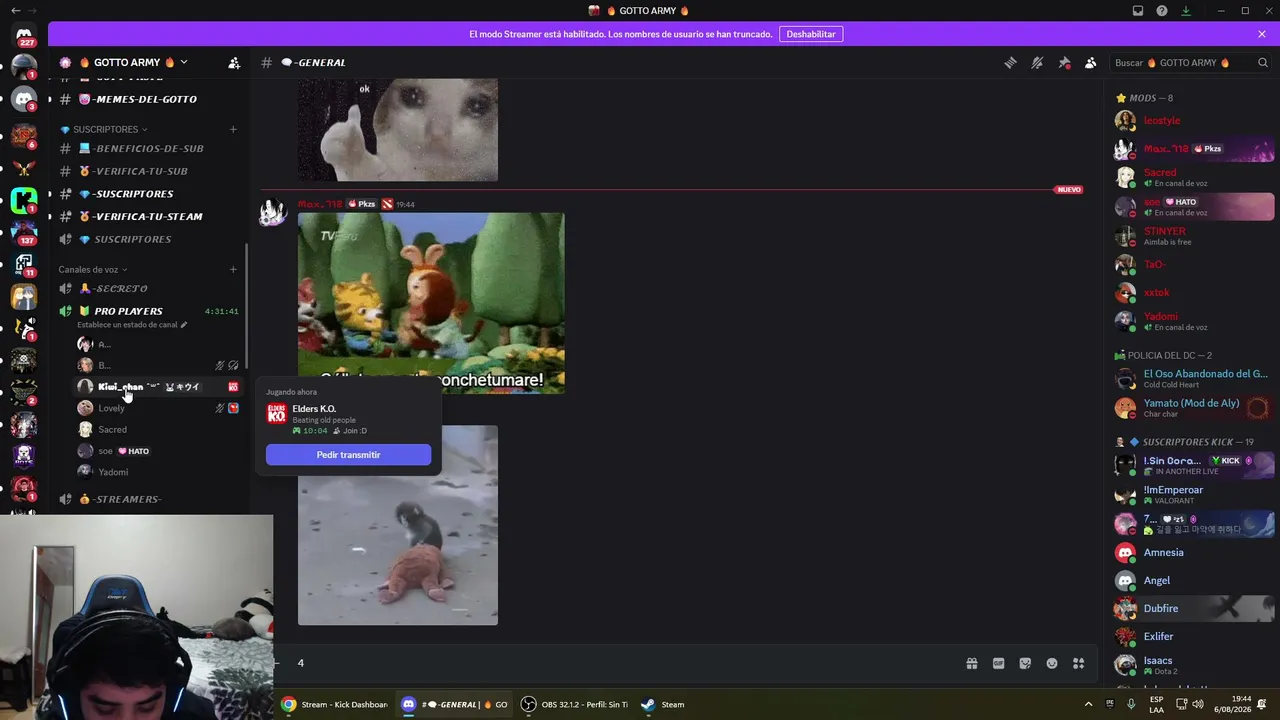Click the NUEVO new messages marker
Screen dimensions: 1280x720
click(x=1069, y=189)
